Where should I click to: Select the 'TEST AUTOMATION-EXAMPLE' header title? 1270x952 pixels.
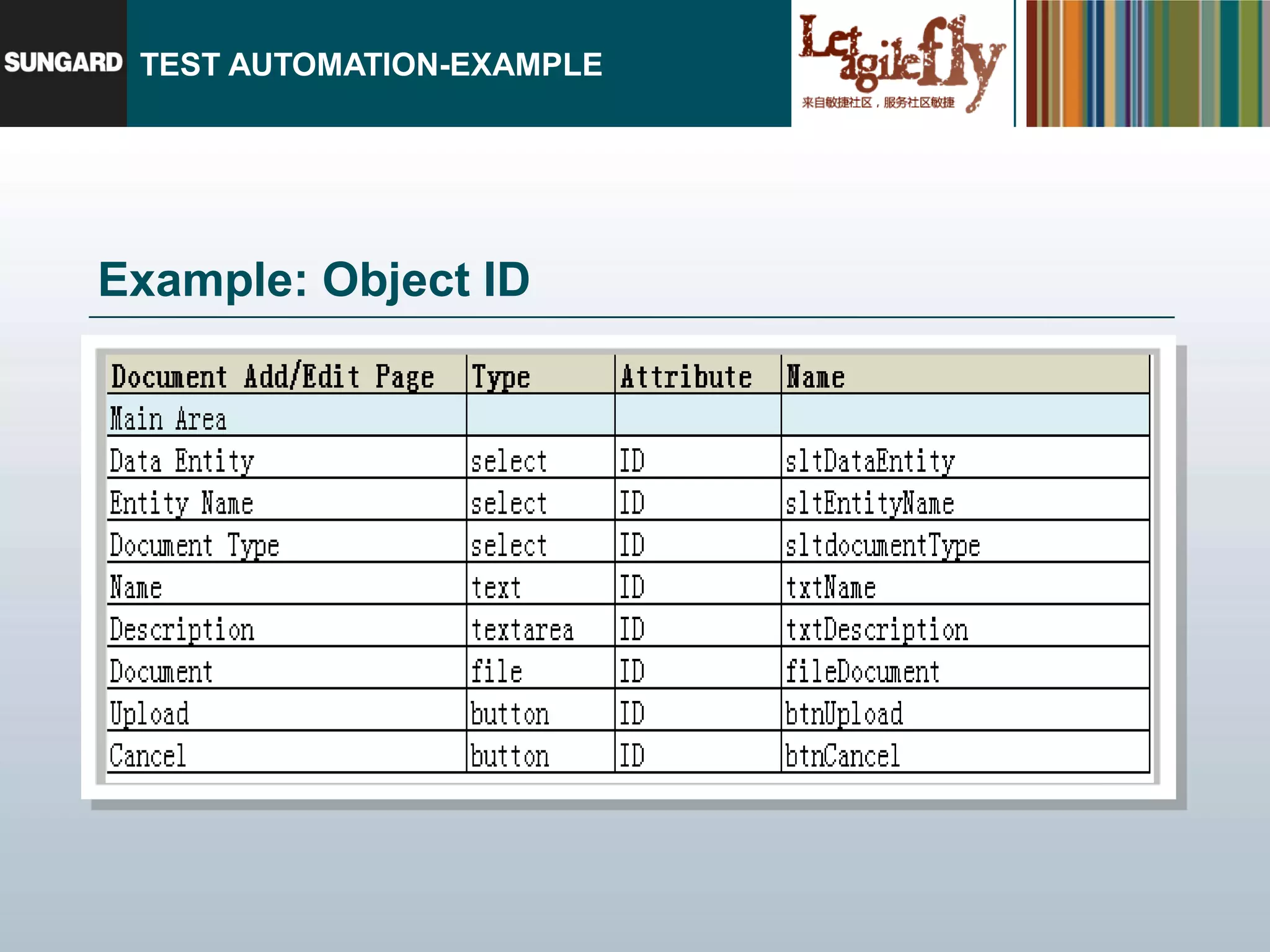pos(371,64)
